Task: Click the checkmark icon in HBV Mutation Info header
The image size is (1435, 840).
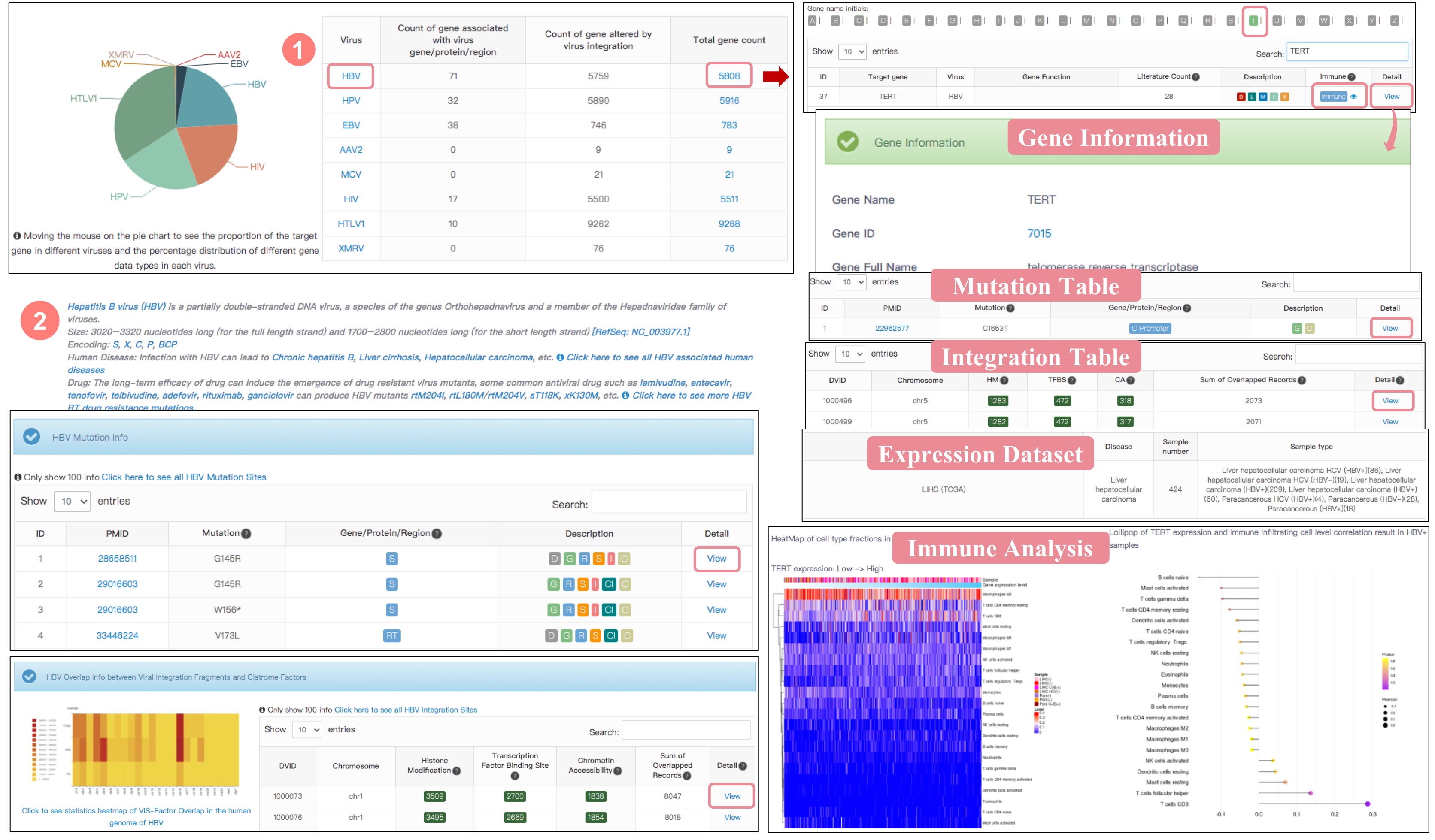Action: pos(31,437)
